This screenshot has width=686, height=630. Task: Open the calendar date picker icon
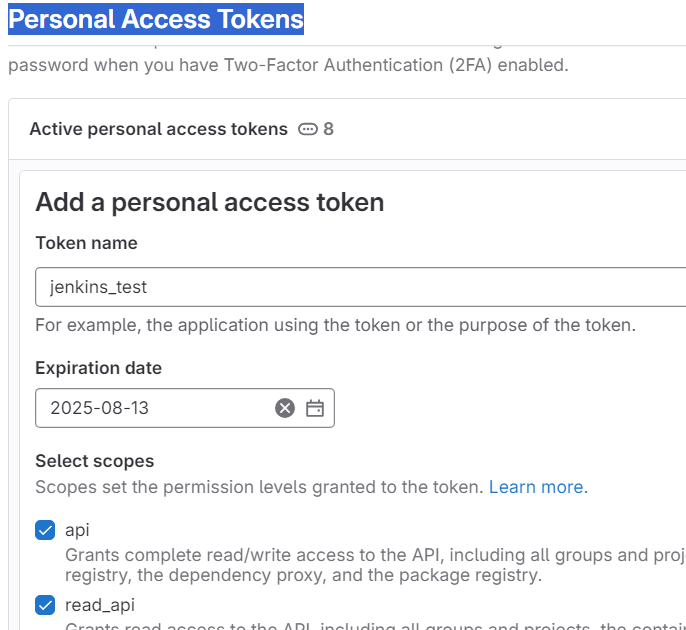[315, 408]
